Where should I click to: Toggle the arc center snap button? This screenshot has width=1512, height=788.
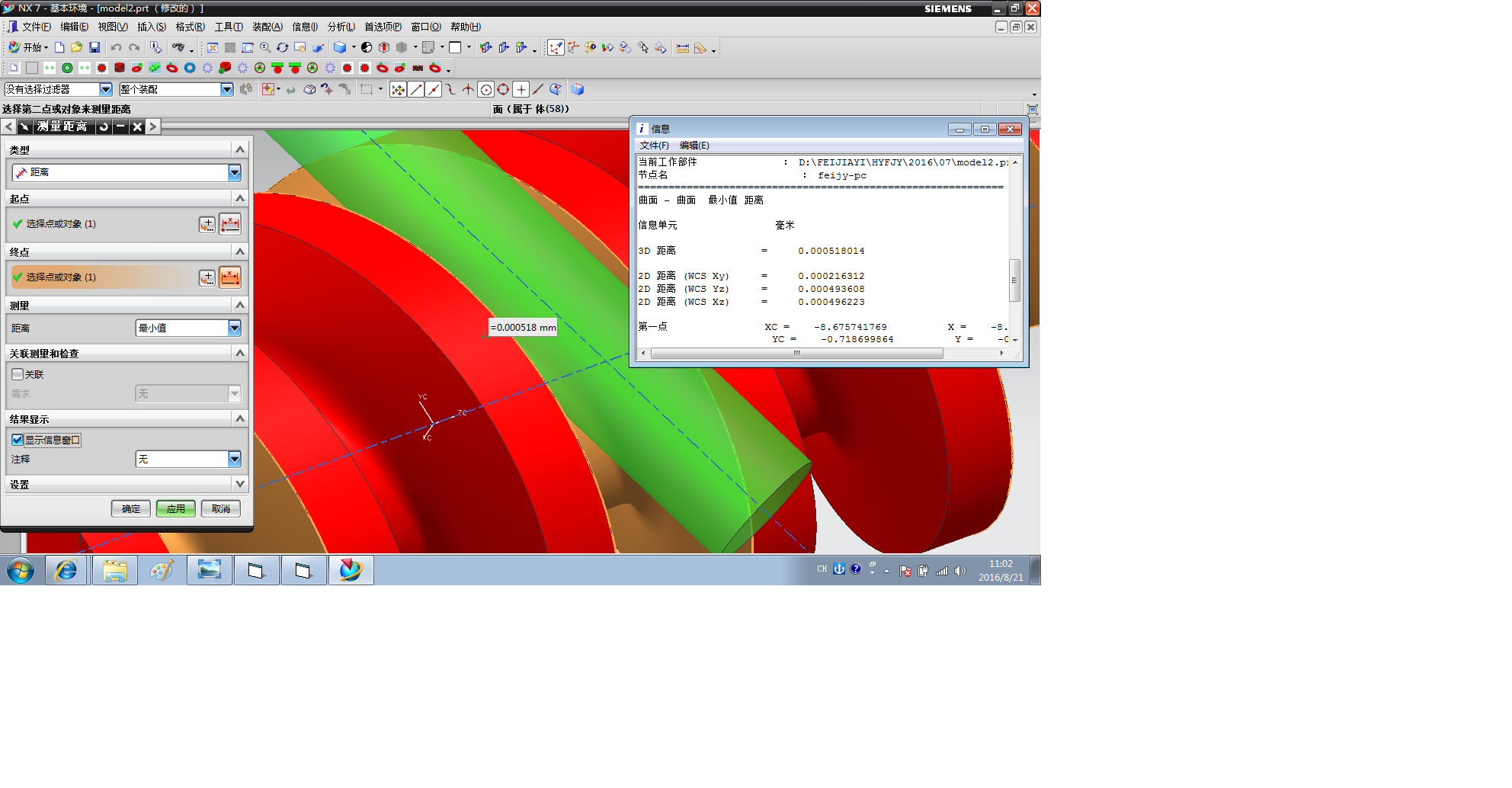(485, 89)
